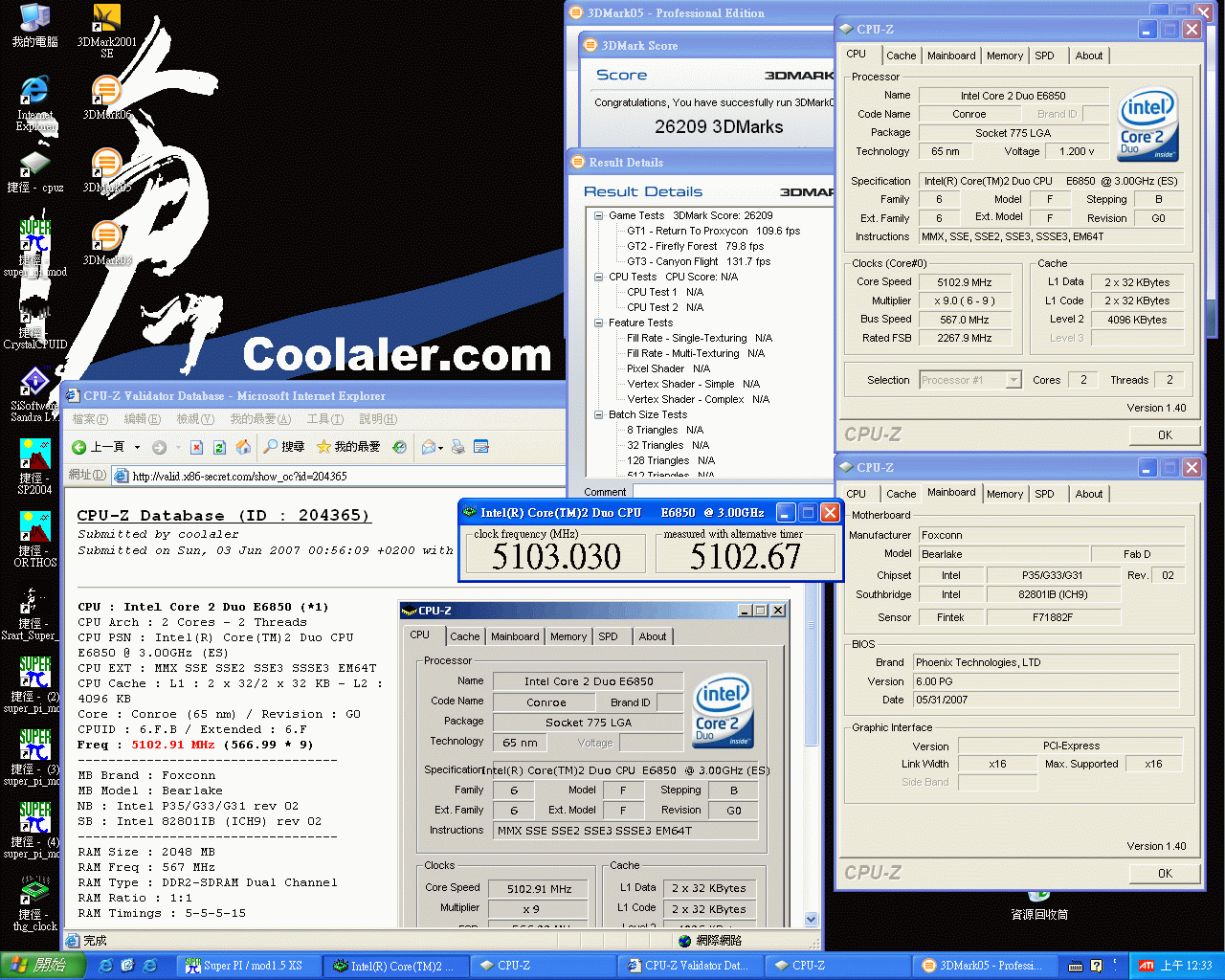Select GT1 - Return To Proxycon row

(x=713, y=231)
